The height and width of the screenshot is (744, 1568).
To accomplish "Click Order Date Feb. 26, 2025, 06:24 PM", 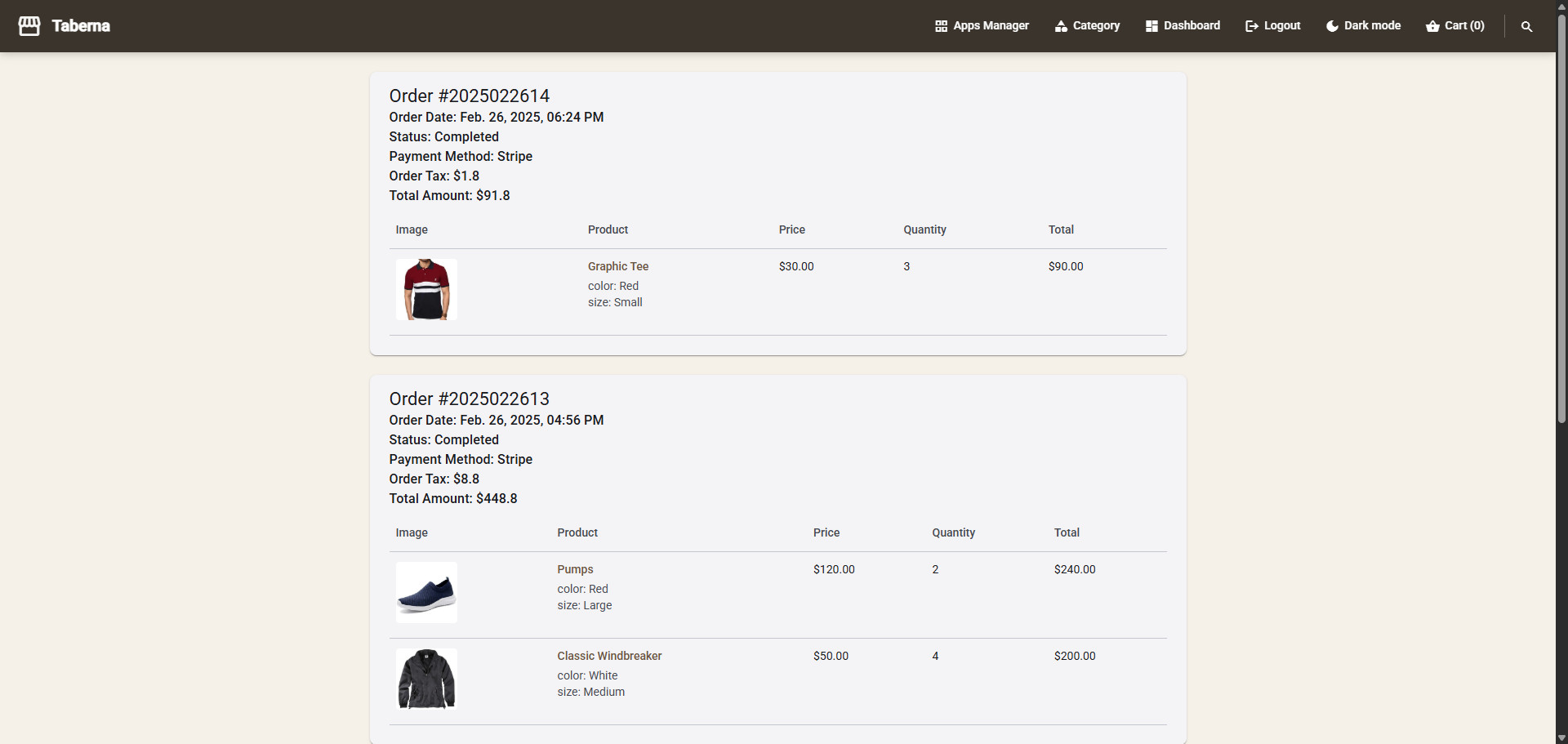I will point(497,117).
